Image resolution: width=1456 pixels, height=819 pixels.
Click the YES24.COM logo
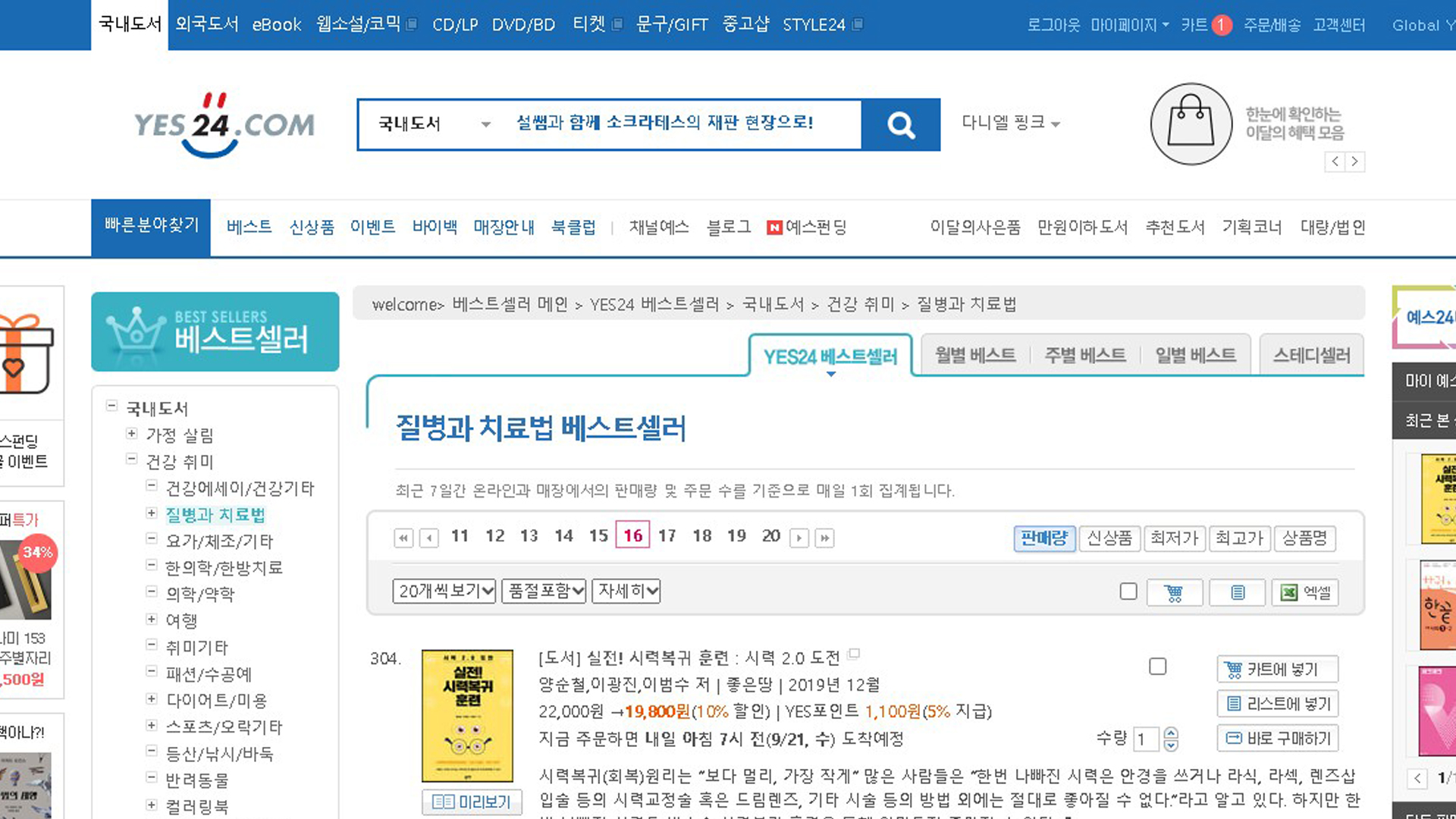(224, 124)
